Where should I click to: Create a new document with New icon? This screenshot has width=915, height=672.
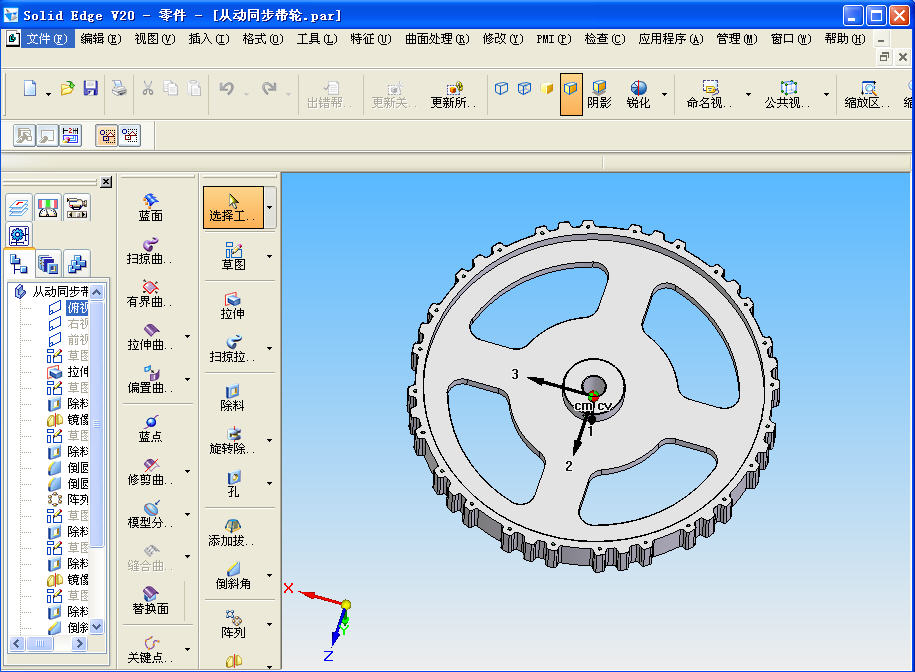pos(30,89)
